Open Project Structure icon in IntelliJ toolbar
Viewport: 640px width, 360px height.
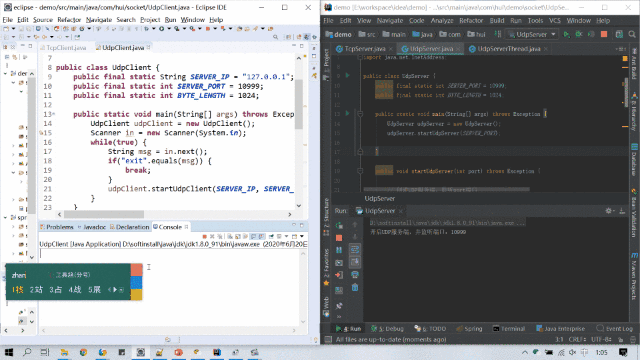[619, 35]
